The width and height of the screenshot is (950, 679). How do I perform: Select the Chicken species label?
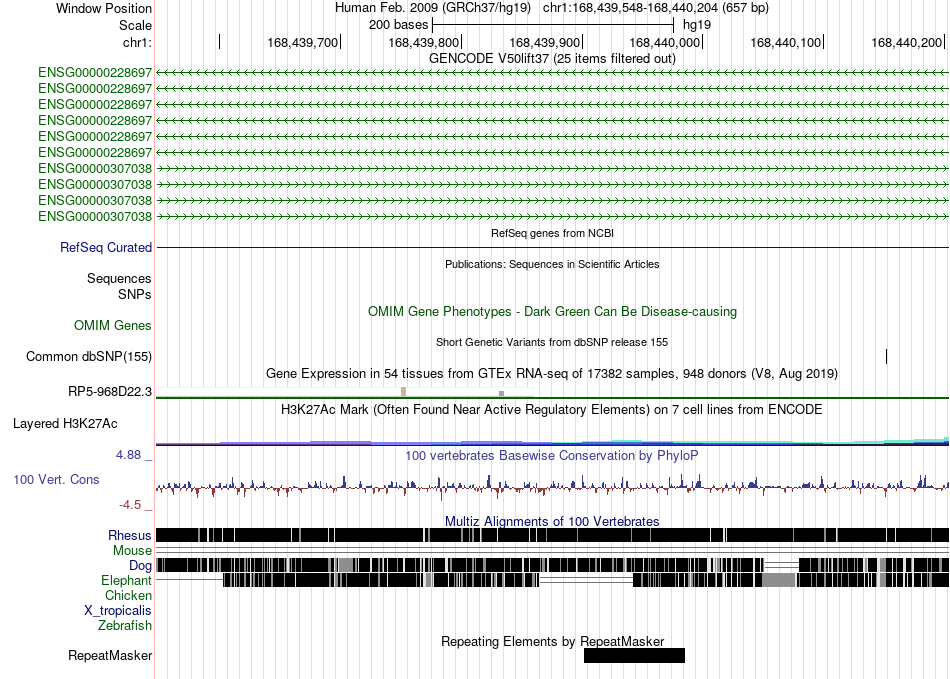click(128, 595)
